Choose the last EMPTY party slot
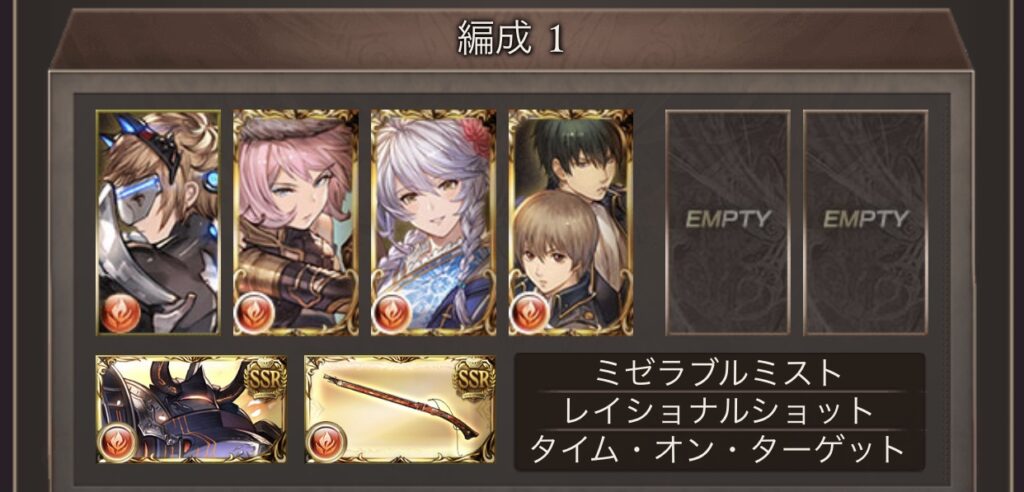Image resolution: width=1024 pixels, height=492 pixels. tap(865, 222)
